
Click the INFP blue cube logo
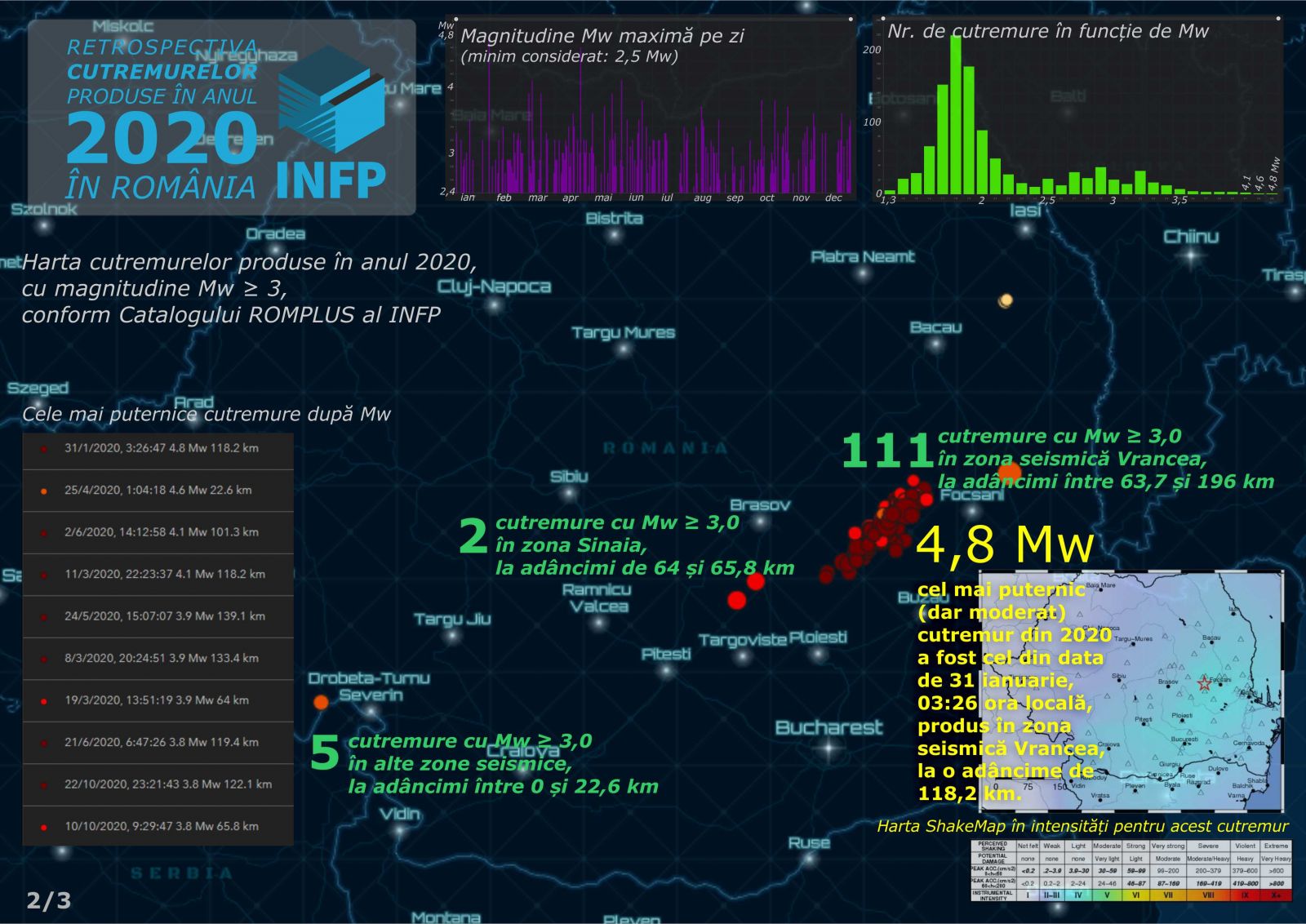coord(331,100)
